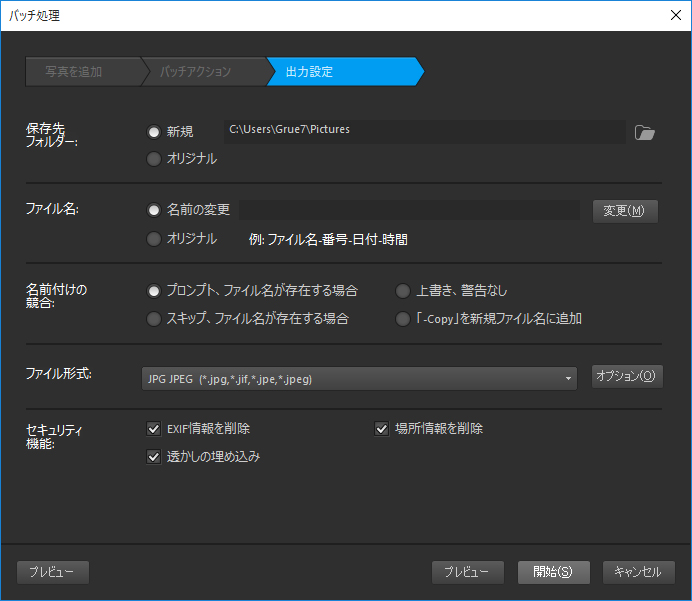This screenshot has width=692, height=601.
Task: Choose「-Copy」を新規ファイル名に追加 option
Action: point(402,319)
